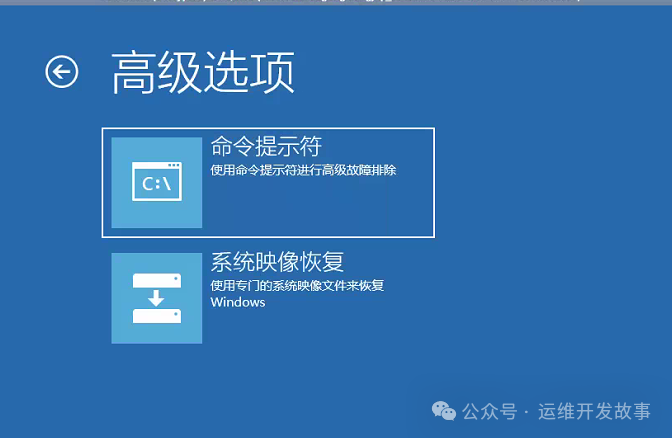Click the download arrow inside the recovery icon
This screenshot has height=438, width=672.
[157, 298]
